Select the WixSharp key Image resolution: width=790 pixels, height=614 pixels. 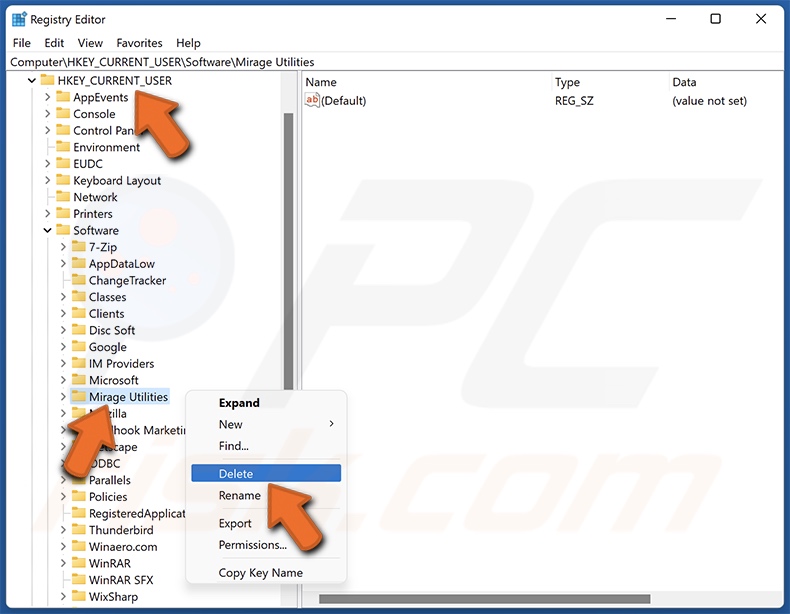tap(113, 596)
